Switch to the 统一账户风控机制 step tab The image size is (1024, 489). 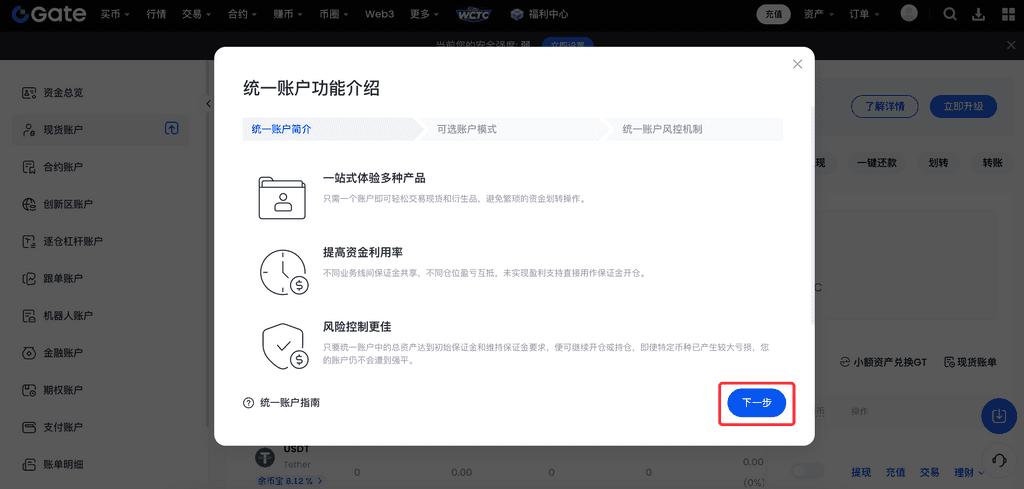662,129
